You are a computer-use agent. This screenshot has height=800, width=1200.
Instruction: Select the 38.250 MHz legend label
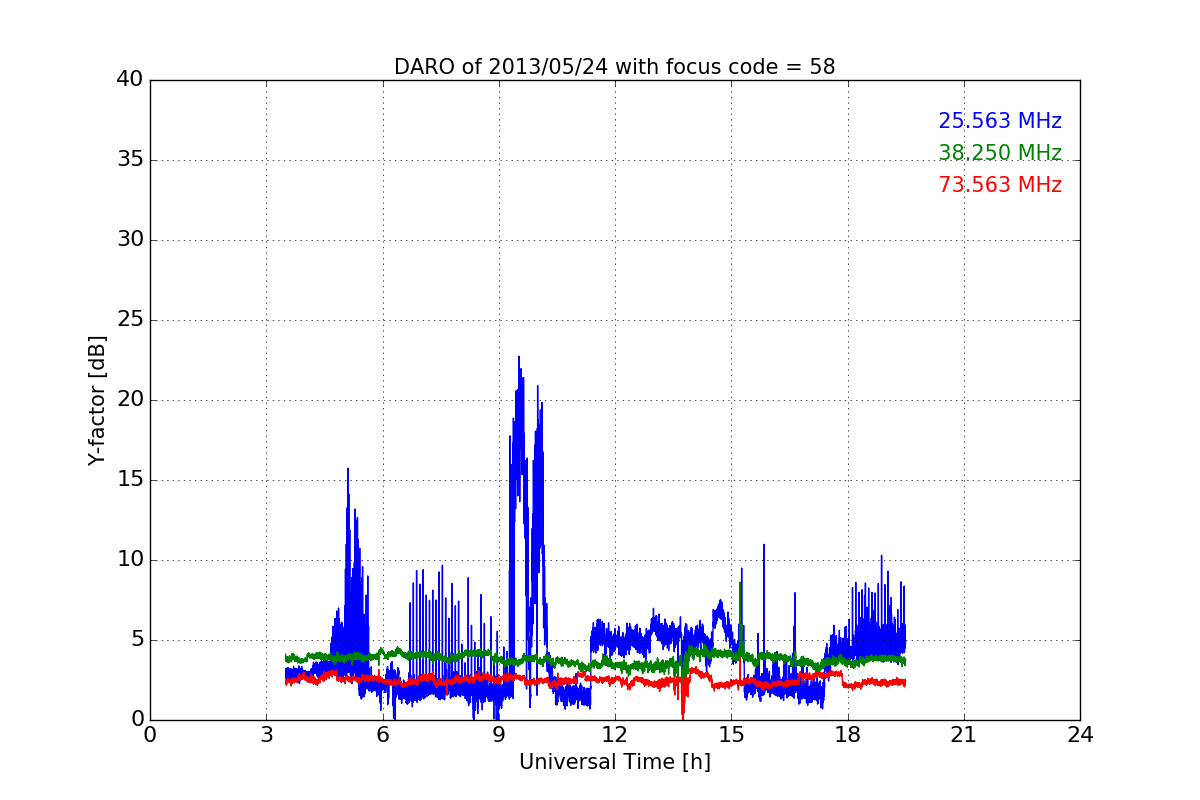(x=1000, y=153)
